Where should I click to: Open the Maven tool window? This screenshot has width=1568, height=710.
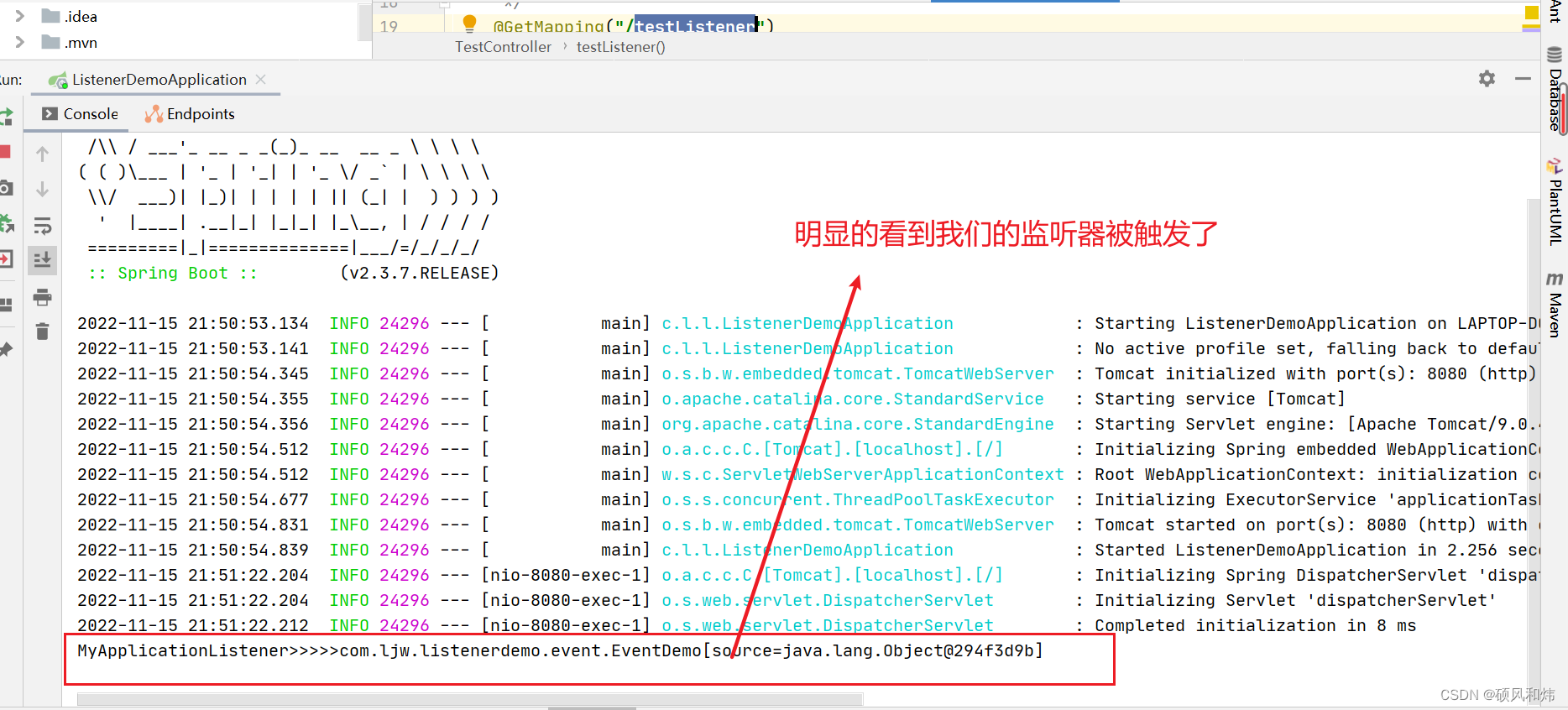click(x=1555, y=304)
